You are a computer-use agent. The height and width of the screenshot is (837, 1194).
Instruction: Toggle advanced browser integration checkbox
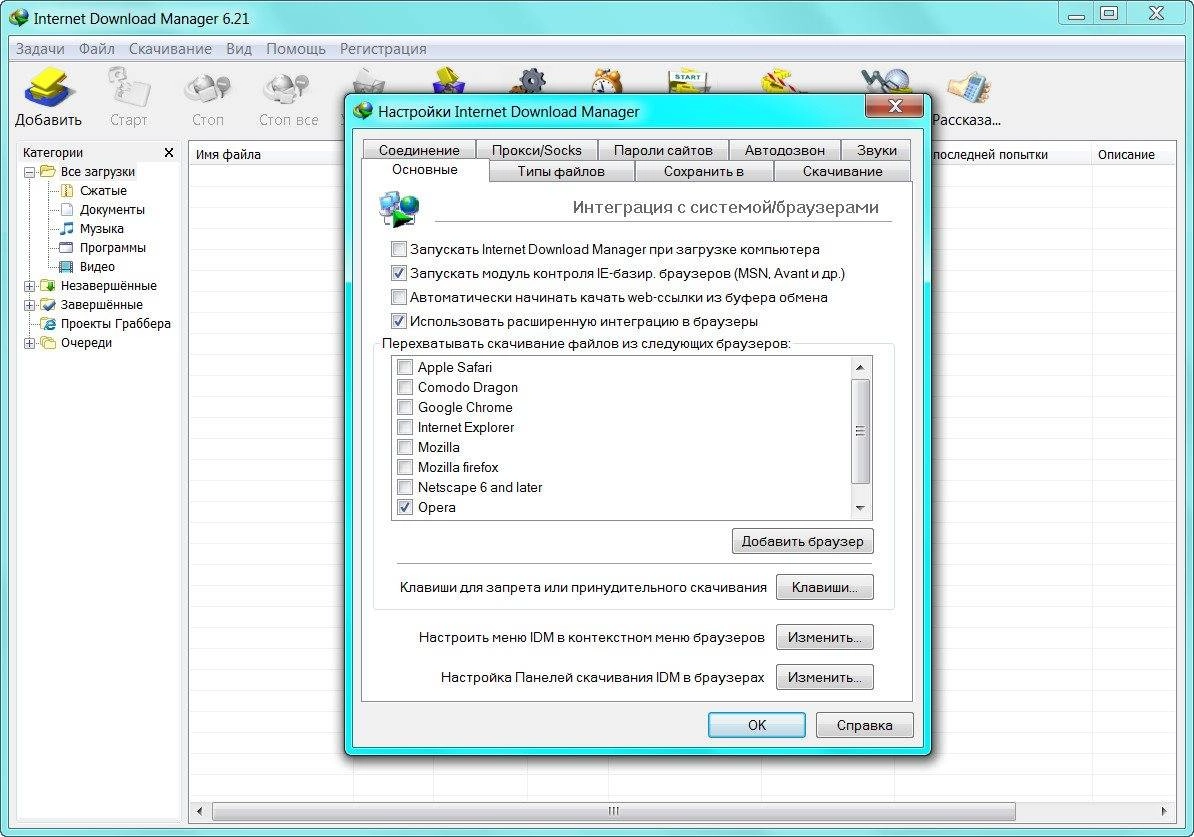tap(399, 321)
